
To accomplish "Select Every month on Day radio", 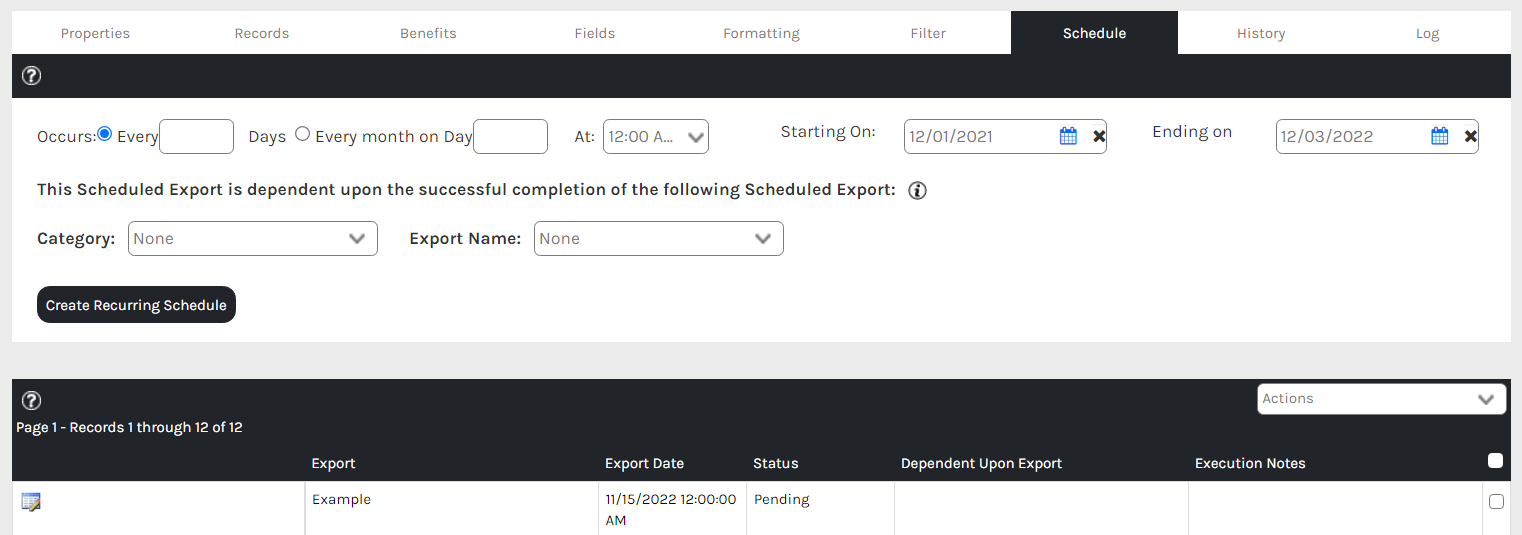I will 303,135.
